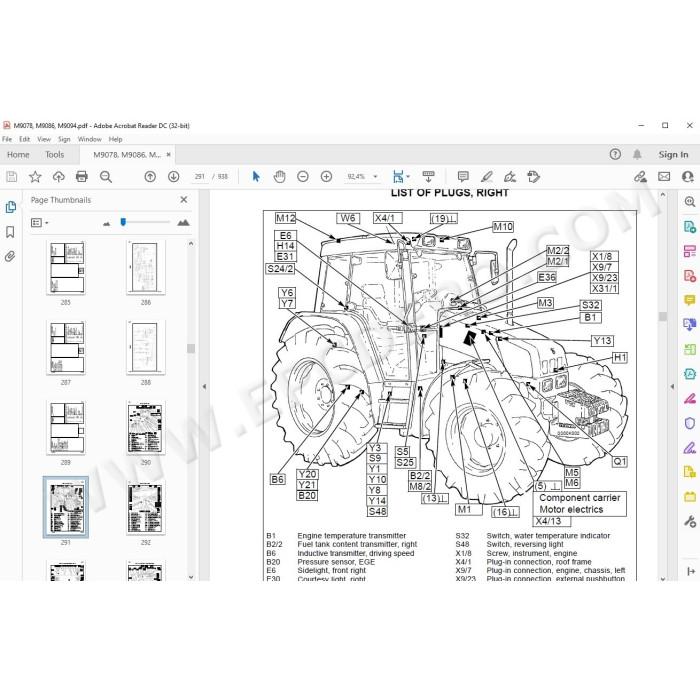Send file by email envelope icon

click(664, 177)
